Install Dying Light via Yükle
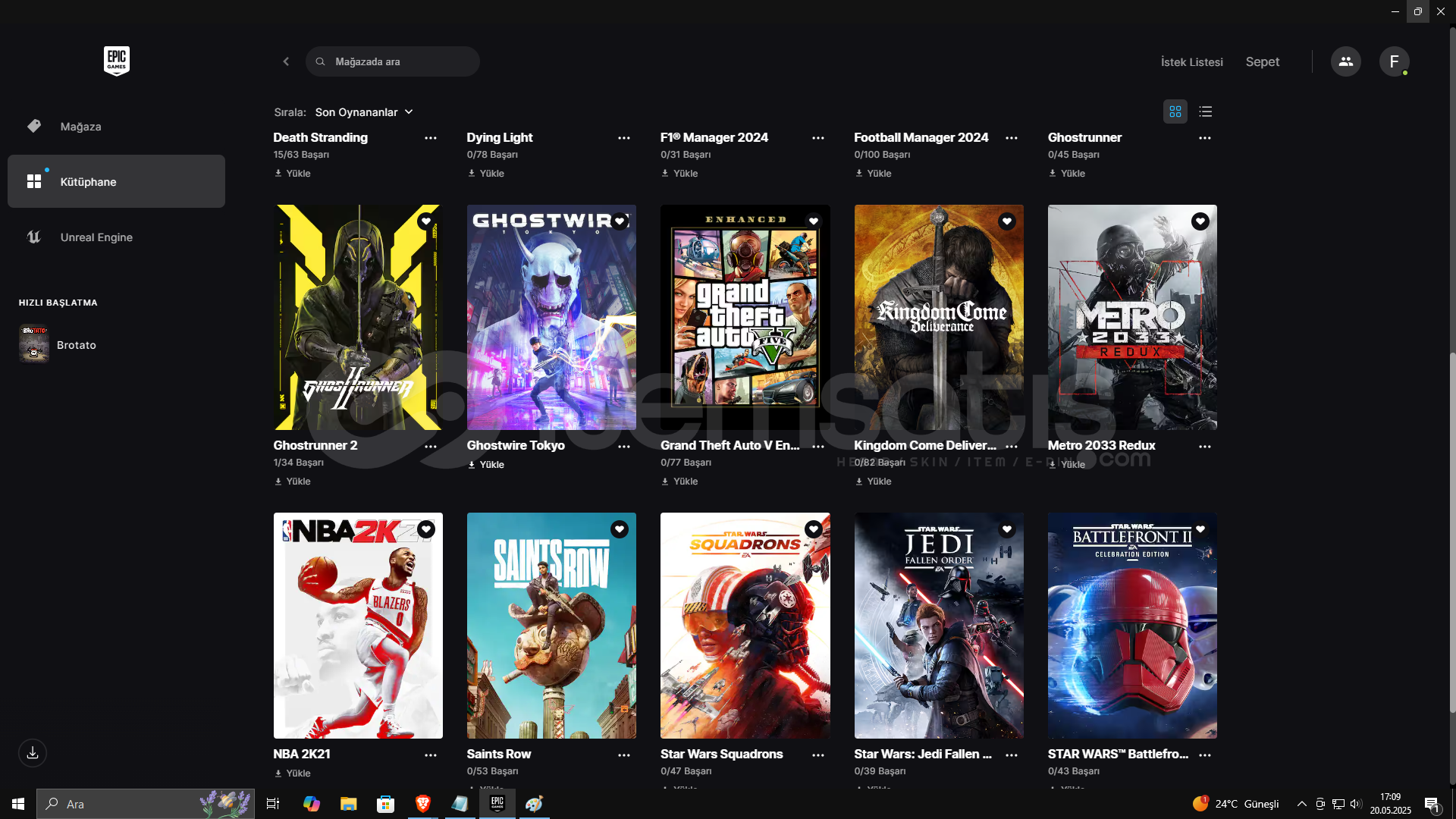 click(486, 174)
